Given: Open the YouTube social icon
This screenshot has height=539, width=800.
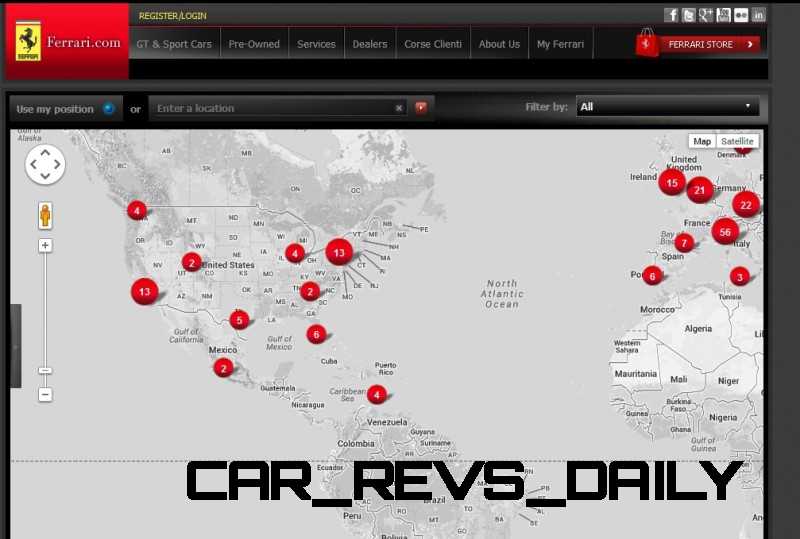Looking at the screenshot, I should [723, 15].
